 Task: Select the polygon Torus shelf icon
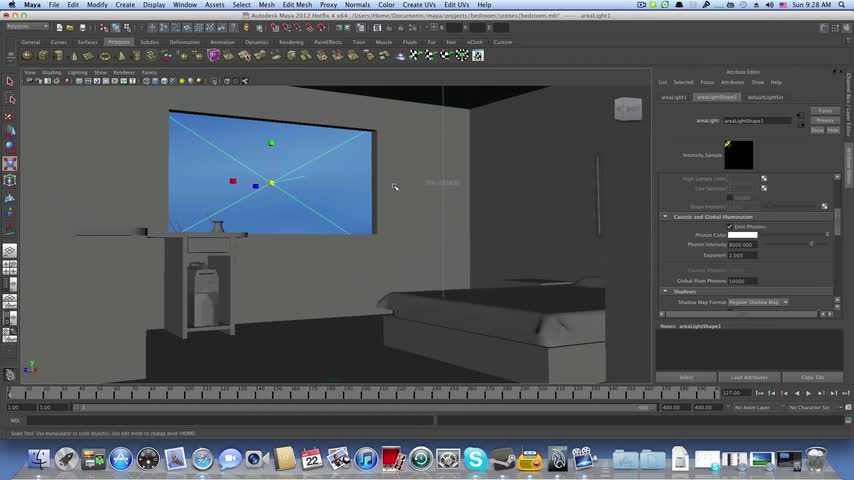tap(105, 56)
